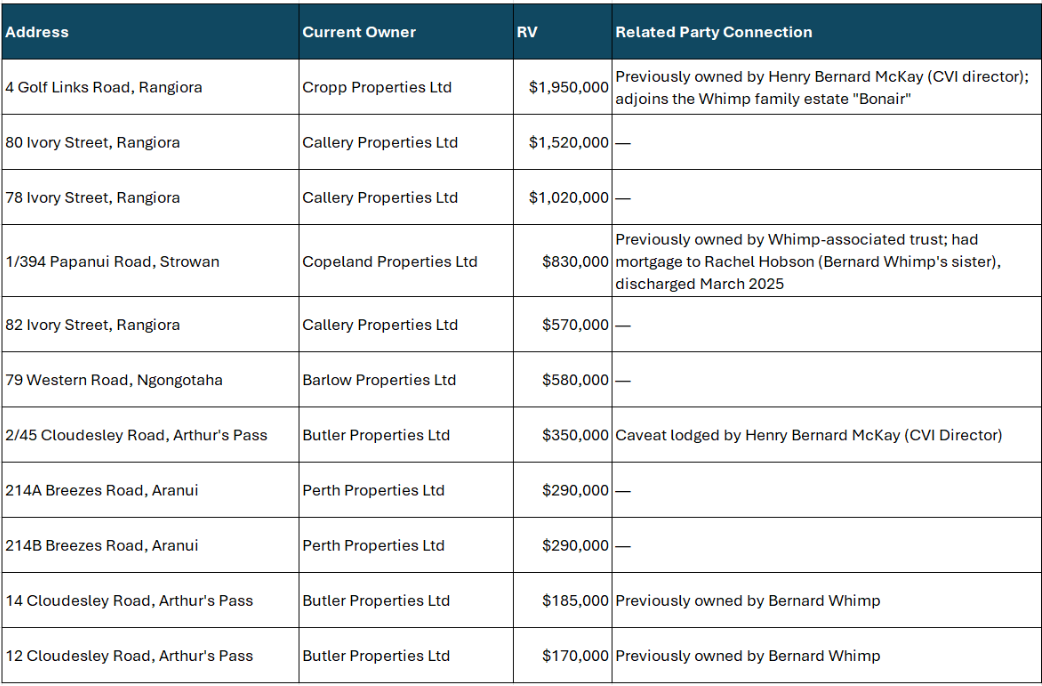
Task: Select the caveat lodged by McKay cell
Action: (808, 435)
